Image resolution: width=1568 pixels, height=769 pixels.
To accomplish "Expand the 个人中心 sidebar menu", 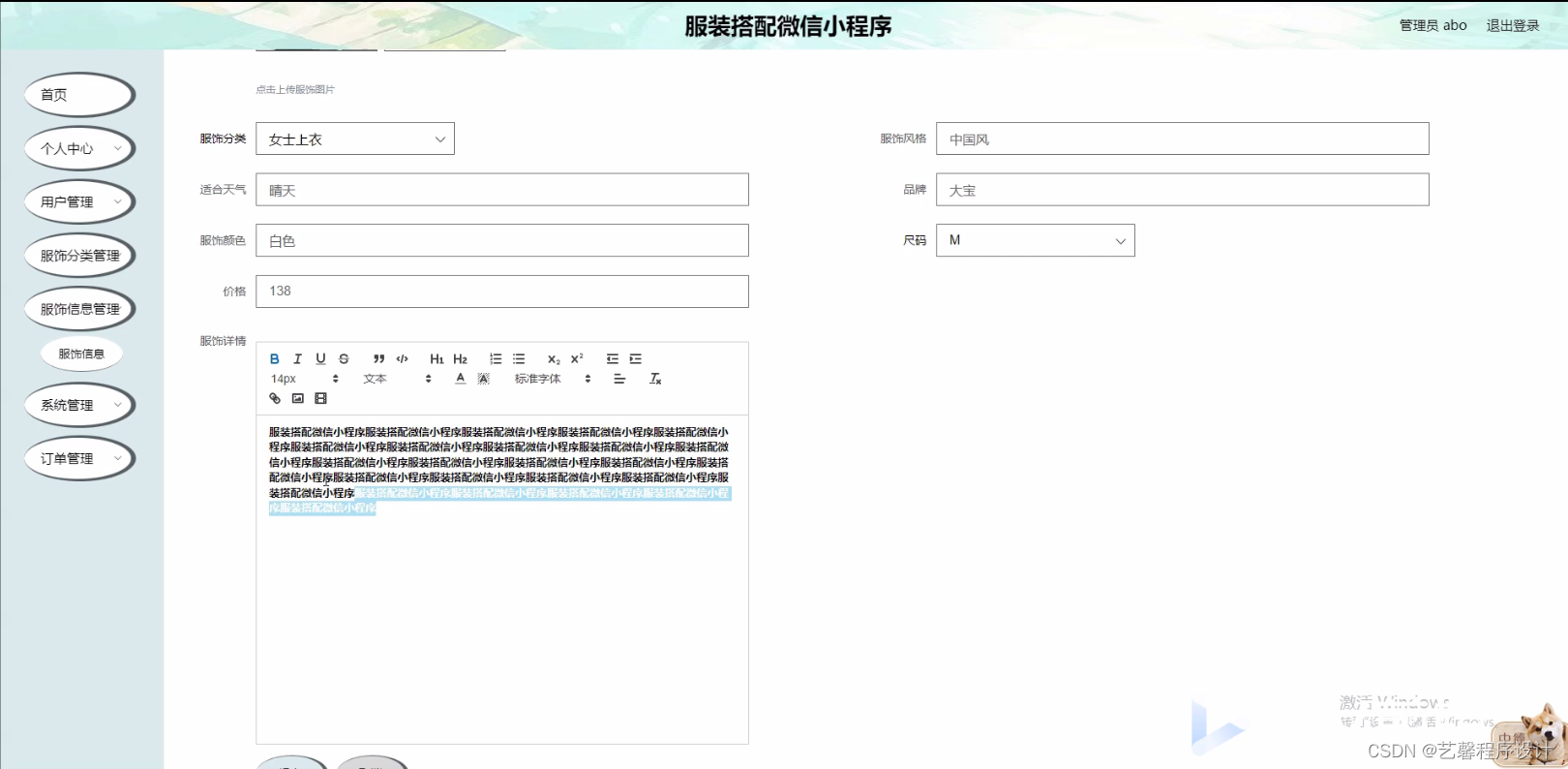I will (x=79, y=148).
